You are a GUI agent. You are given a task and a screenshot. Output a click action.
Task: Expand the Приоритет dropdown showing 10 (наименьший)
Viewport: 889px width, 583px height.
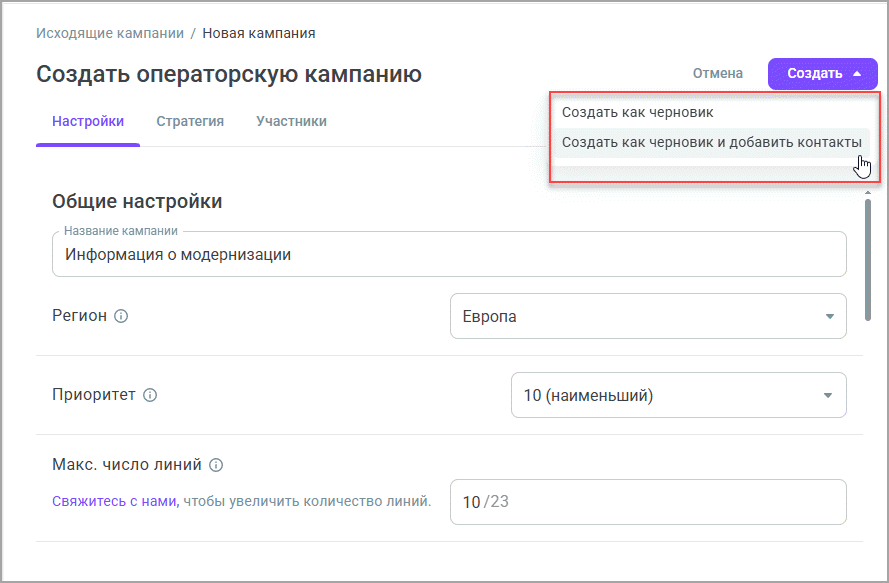678,395
